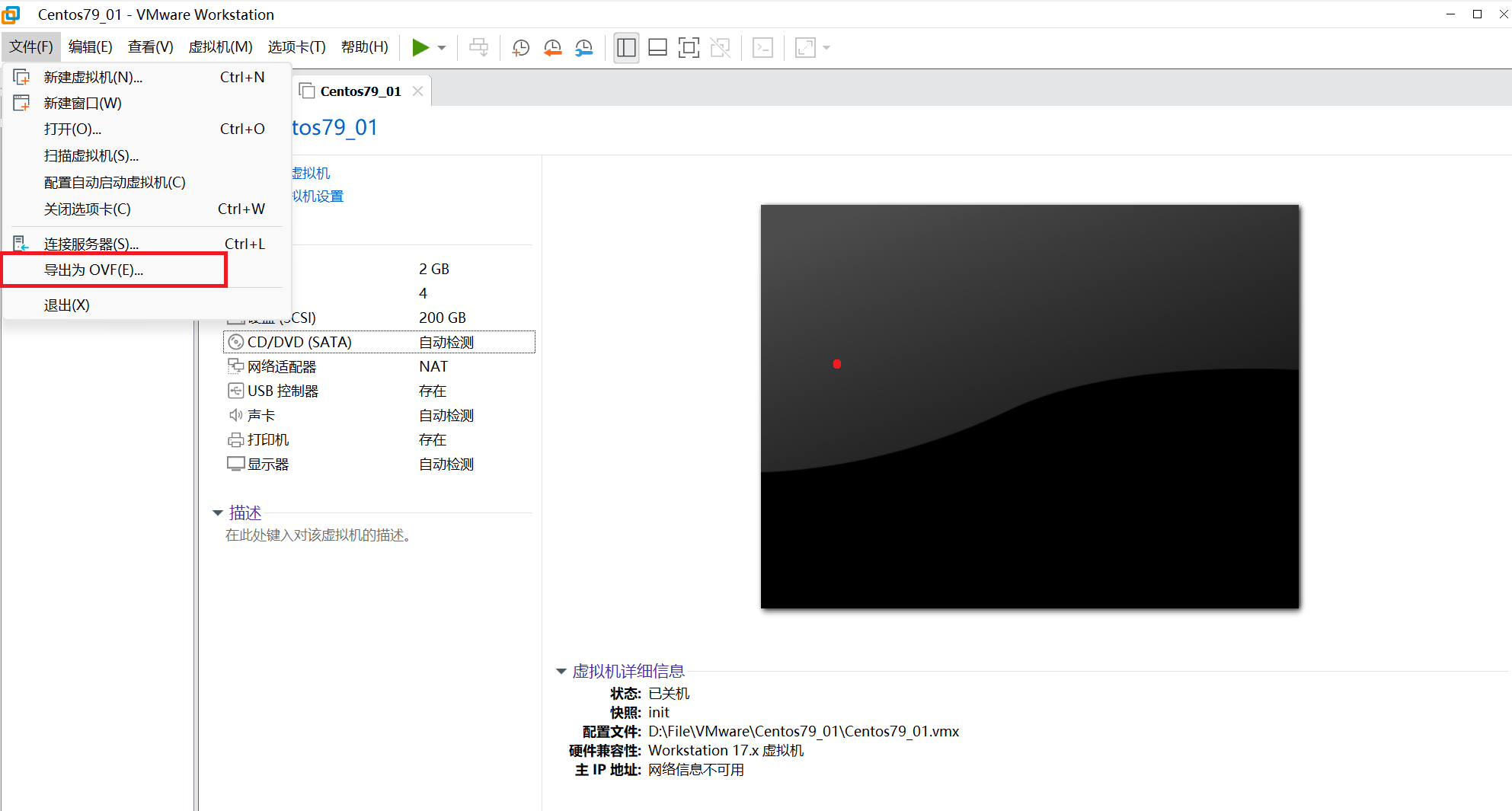This screenshot has height=811, width=1512.
Task: Click the Unity mode toolbar icon
Action: coord(720,47)
